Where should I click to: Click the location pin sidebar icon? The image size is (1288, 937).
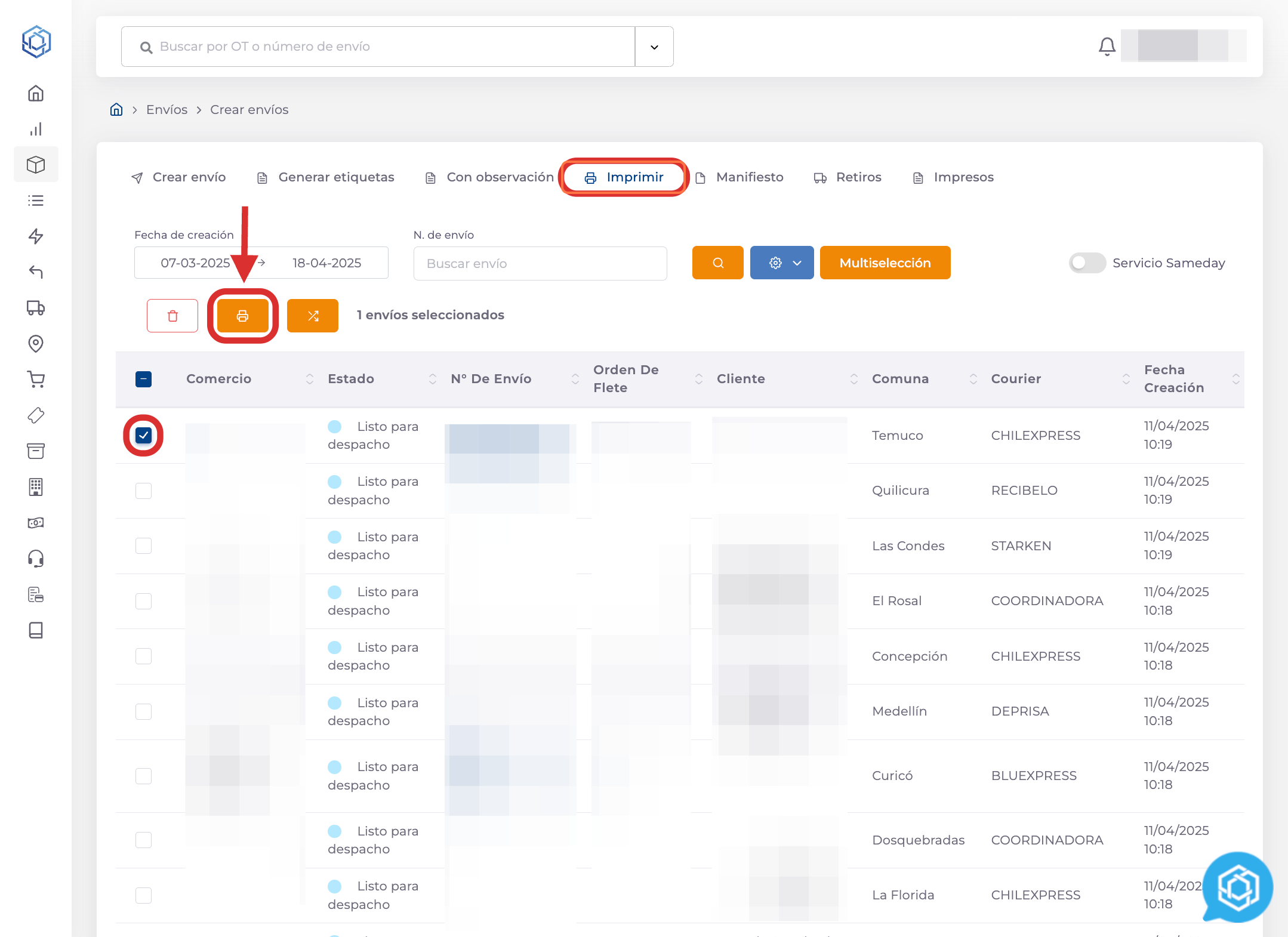tap(36, 344)
